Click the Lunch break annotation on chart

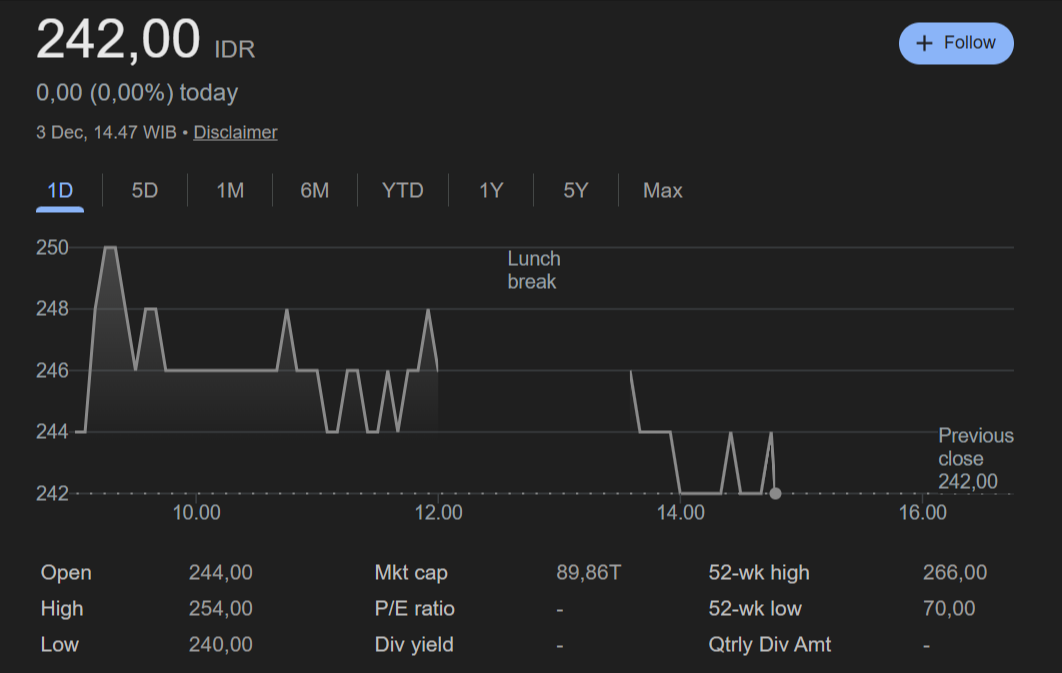[534, 269]
